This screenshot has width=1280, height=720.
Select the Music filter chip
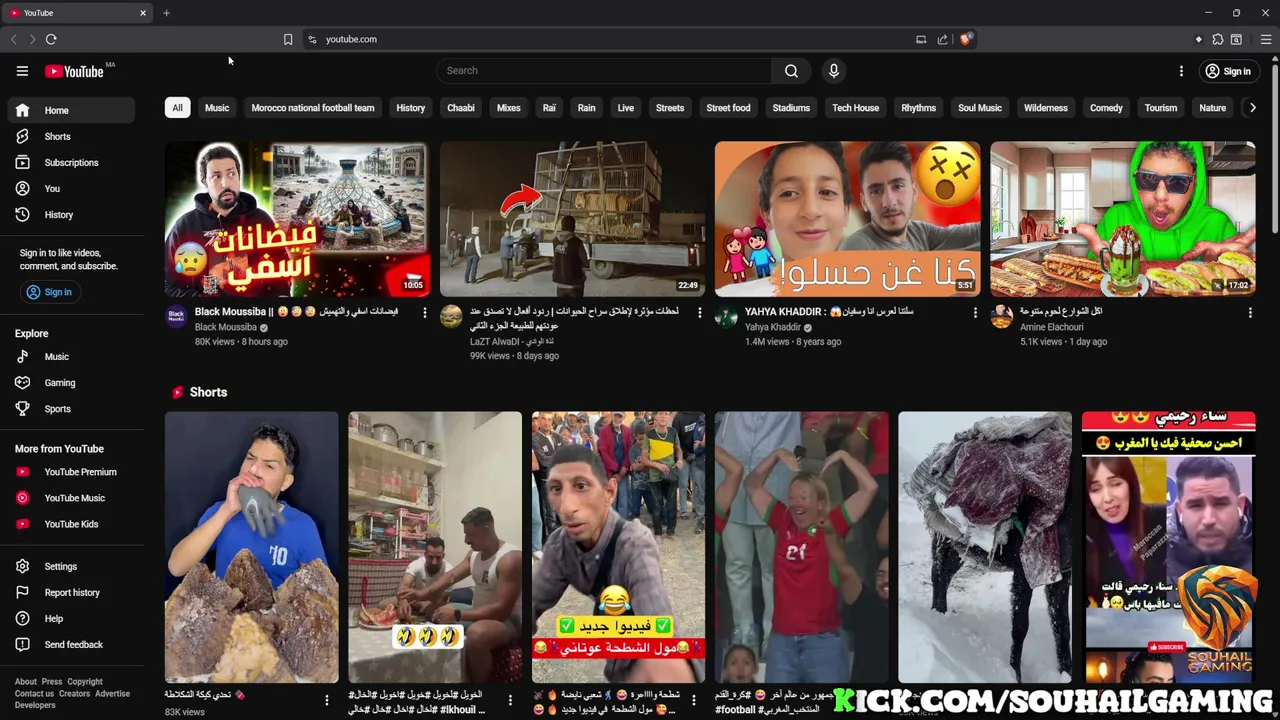click(217, 108)
